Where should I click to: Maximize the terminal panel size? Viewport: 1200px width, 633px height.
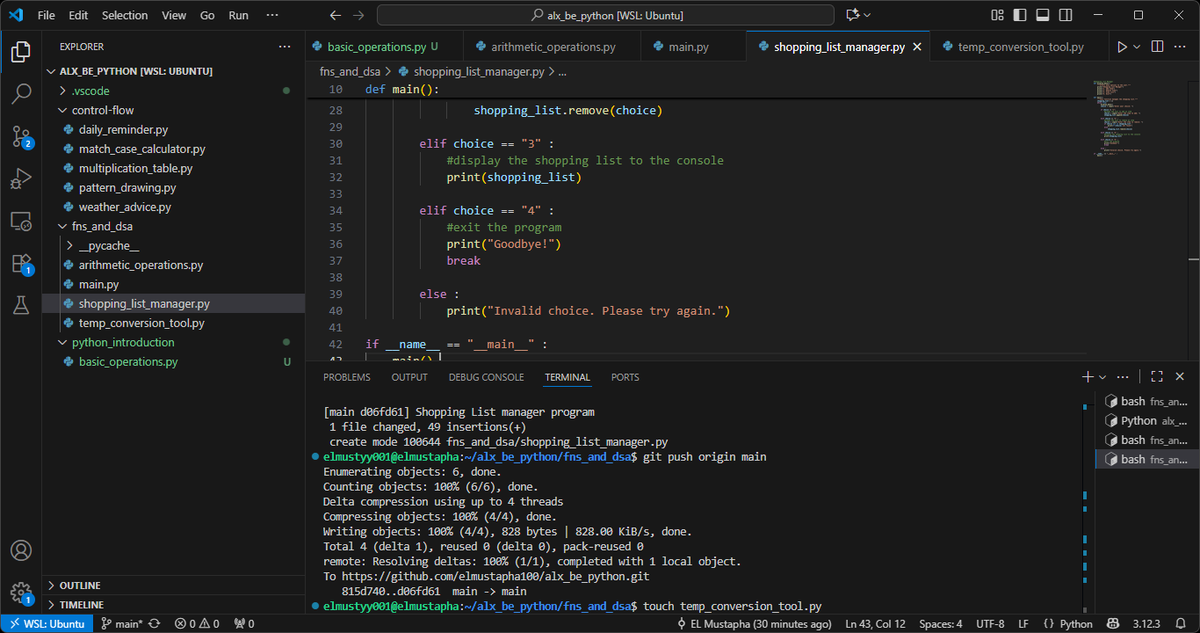(1157, 377)
